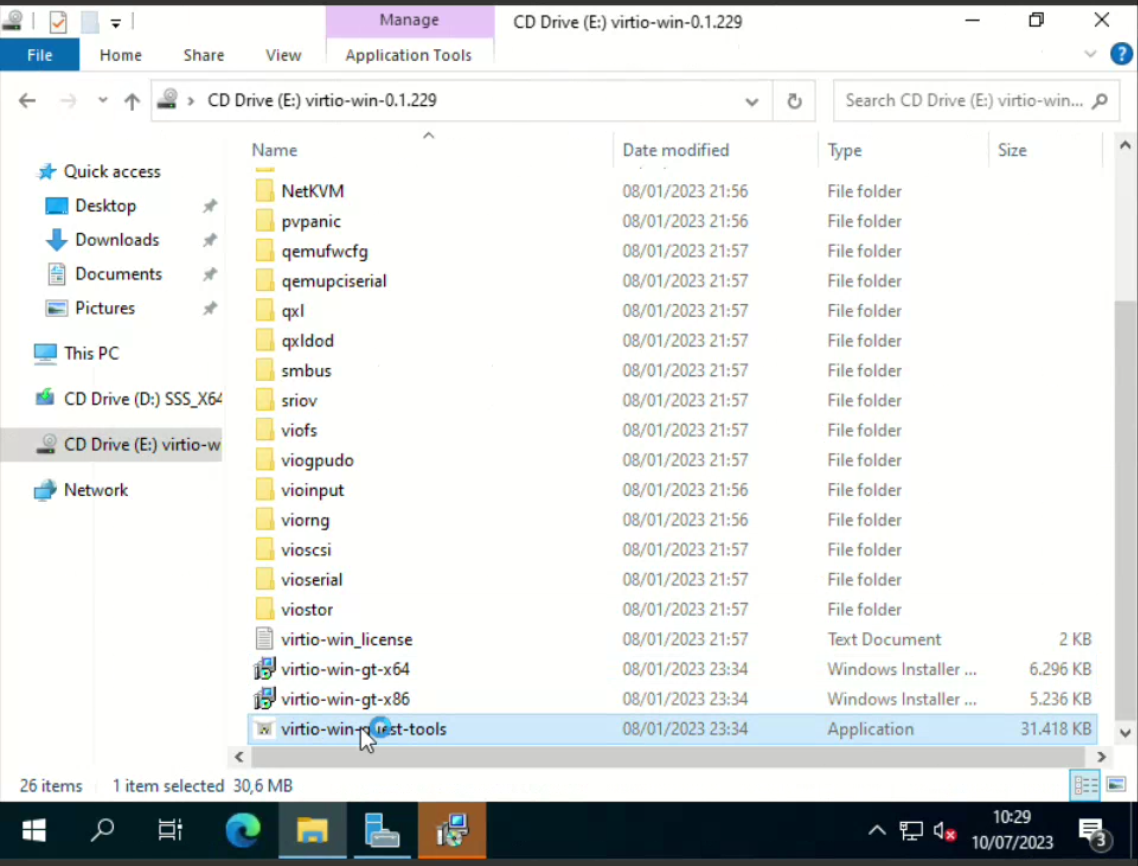Show hidden system tray icons
The height and width of the screenshot is (866, 1138).
click(876, 831)
